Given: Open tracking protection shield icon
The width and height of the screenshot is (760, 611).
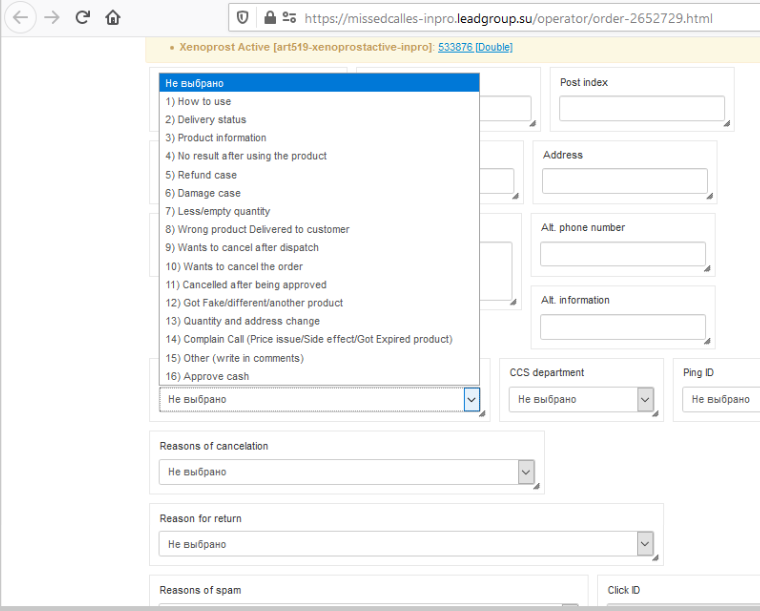Looking at the screenshot, I should [242, 18].
